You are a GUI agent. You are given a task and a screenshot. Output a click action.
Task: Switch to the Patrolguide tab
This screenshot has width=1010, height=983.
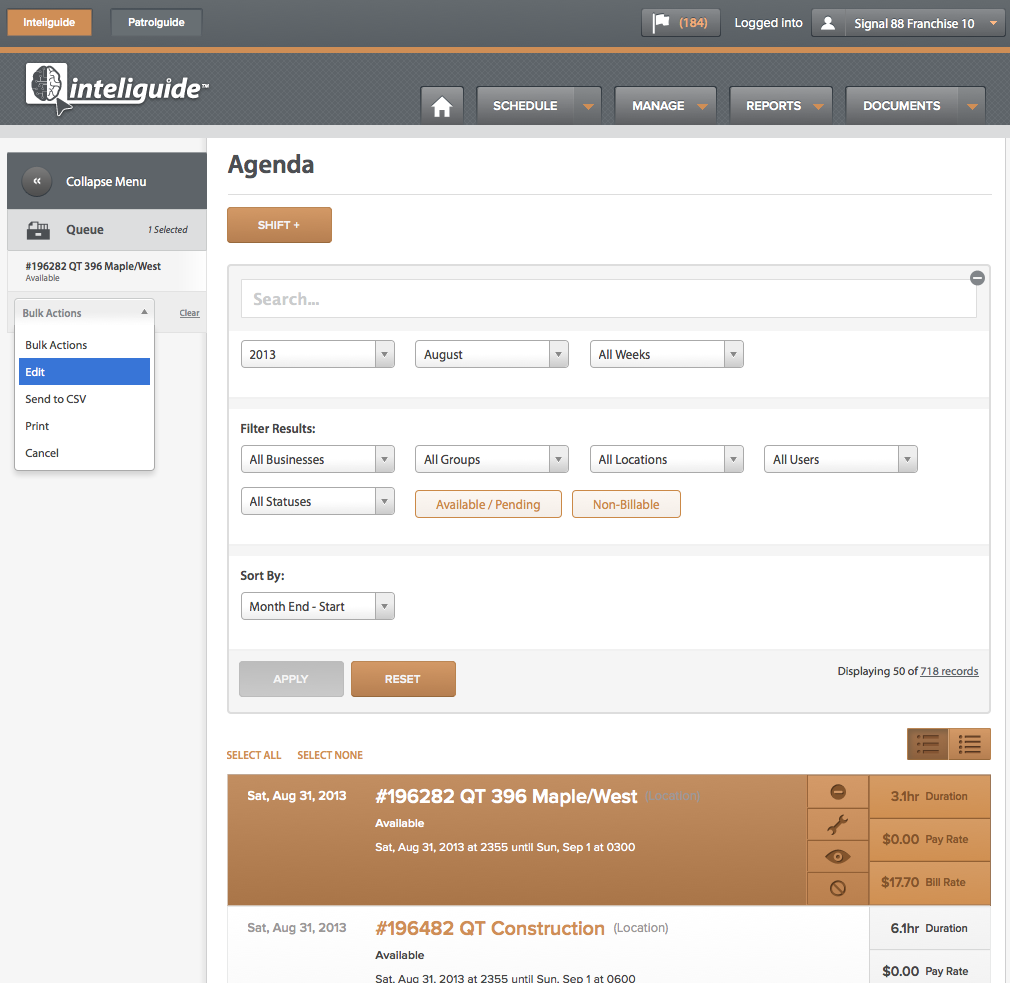(156, 23)
